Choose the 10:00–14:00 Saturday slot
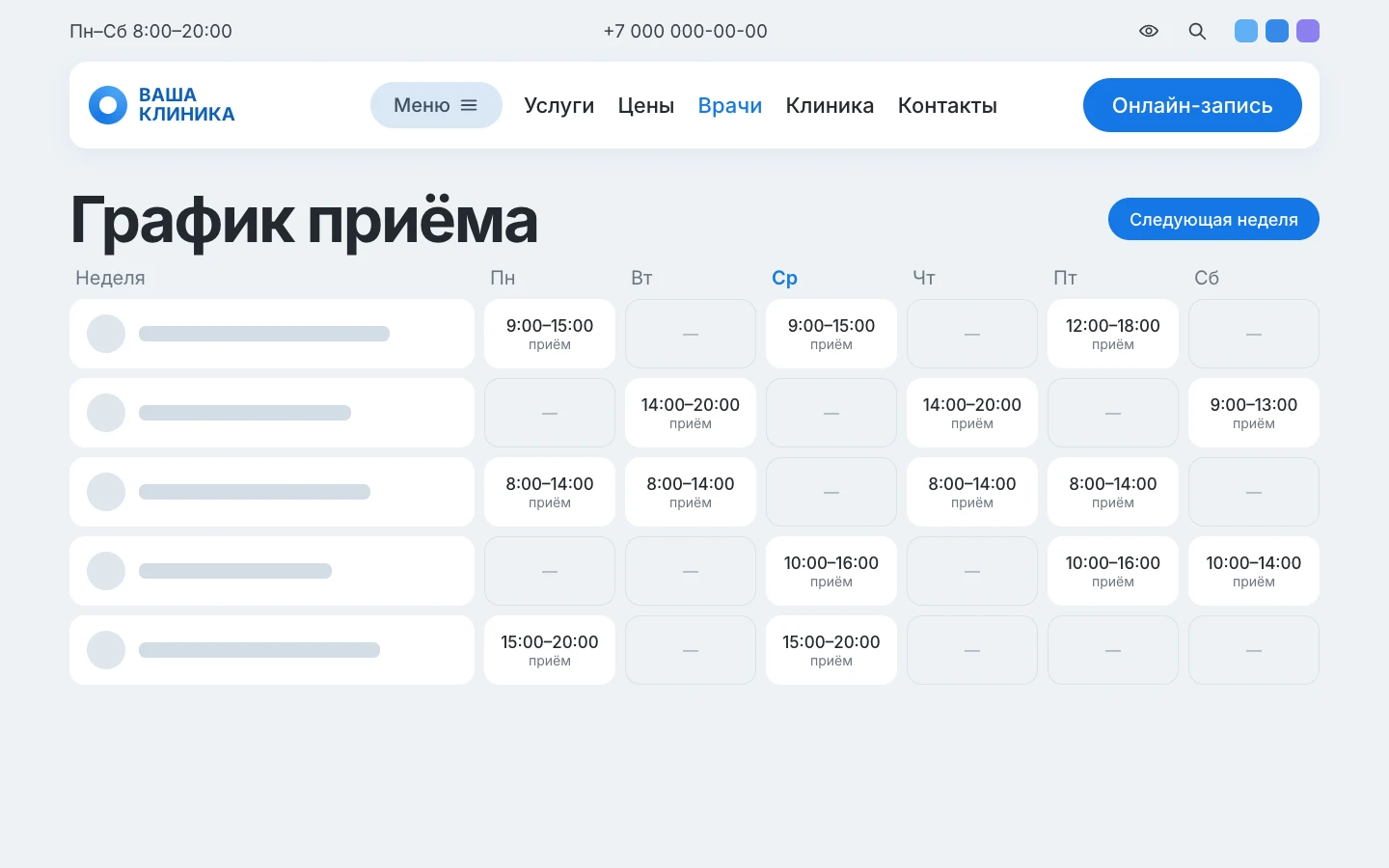Screen dimensions: 1389x868 pyautogui.click(x=1254, y=571)
